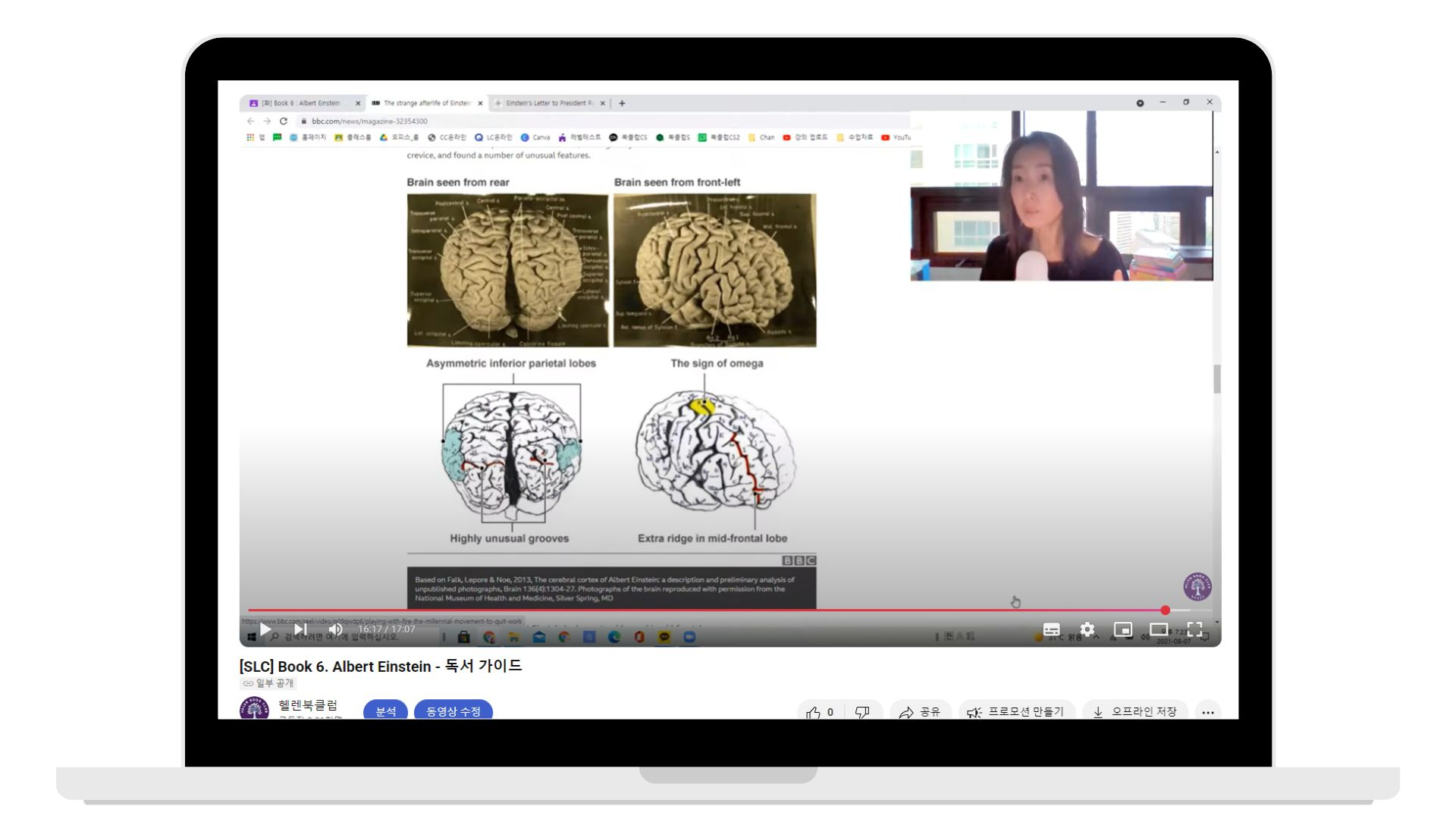Screen dimensions: 1456x819
Task: Open a new browser tab
Action: point(622,103)
